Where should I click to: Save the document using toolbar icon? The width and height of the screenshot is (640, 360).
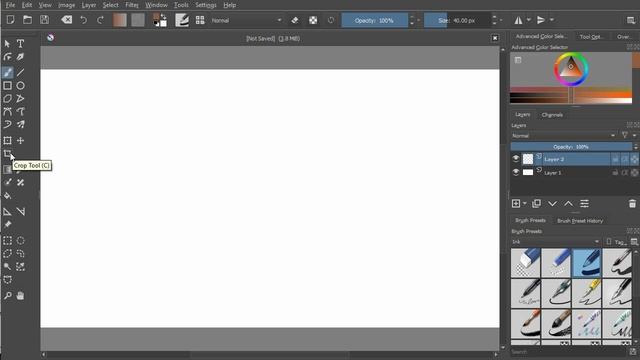click(x=44, y=20)
